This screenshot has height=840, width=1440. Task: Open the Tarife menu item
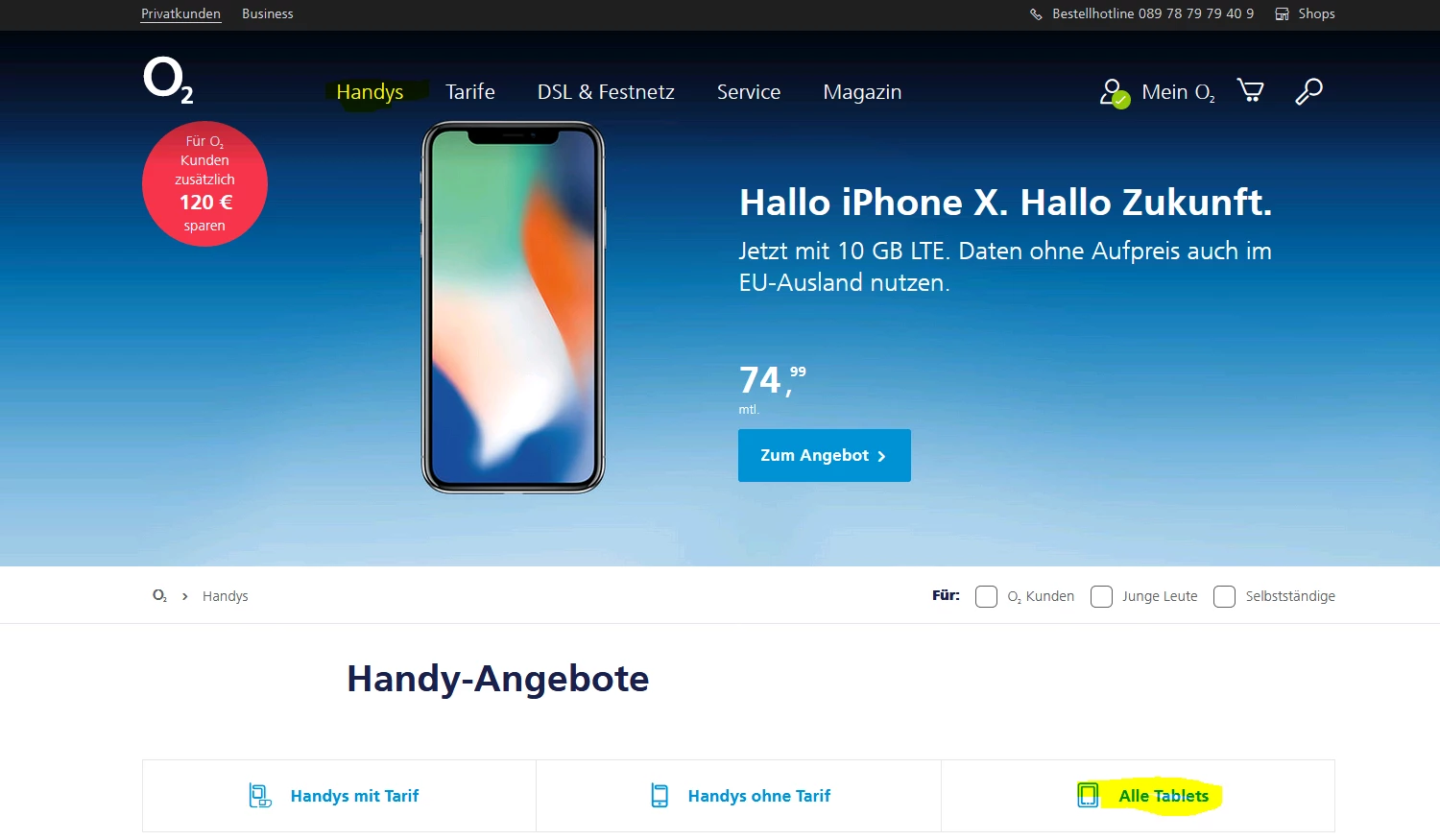coord(470,92)
